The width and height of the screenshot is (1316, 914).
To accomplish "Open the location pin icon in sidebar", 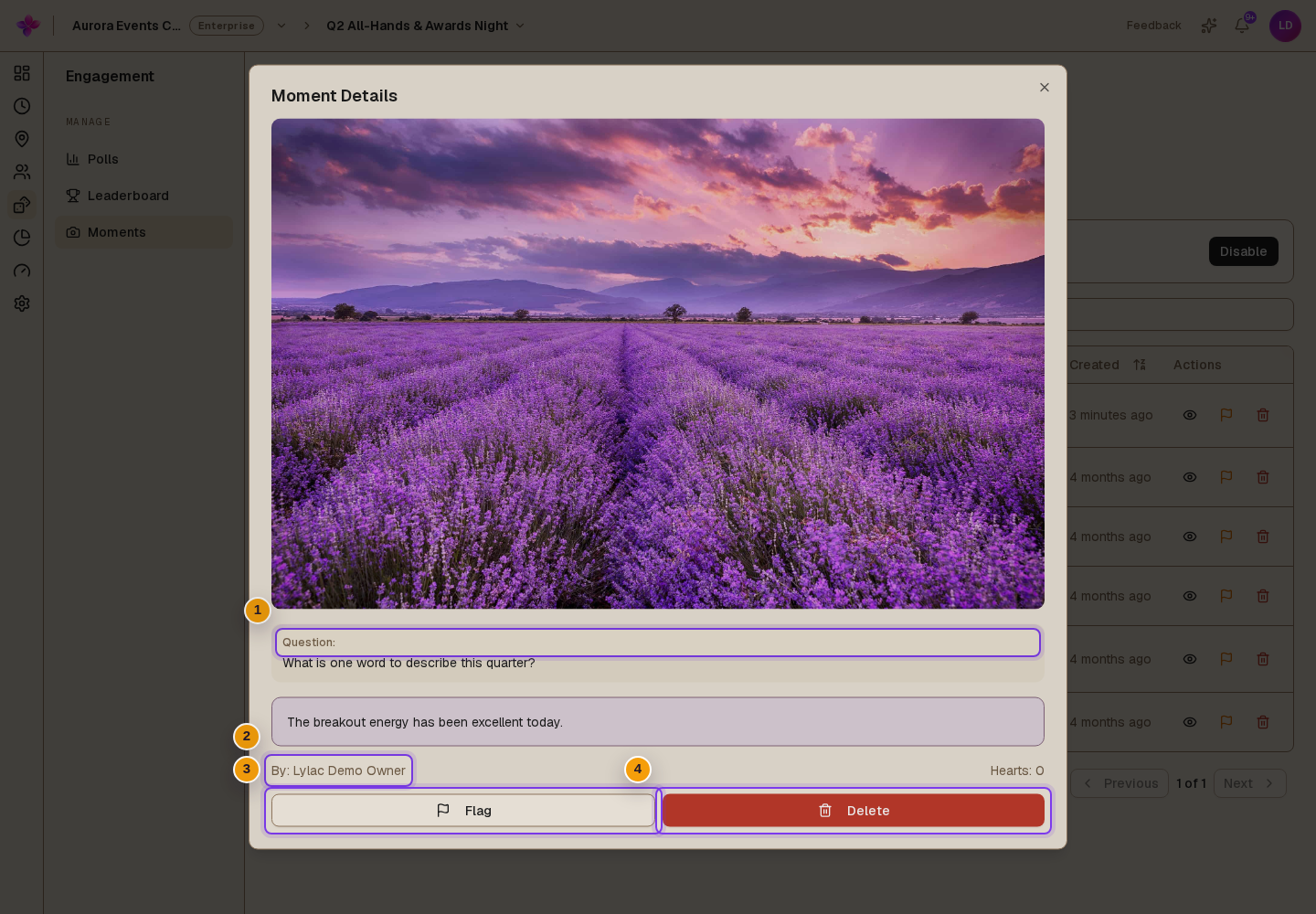I will click(22, 139).
